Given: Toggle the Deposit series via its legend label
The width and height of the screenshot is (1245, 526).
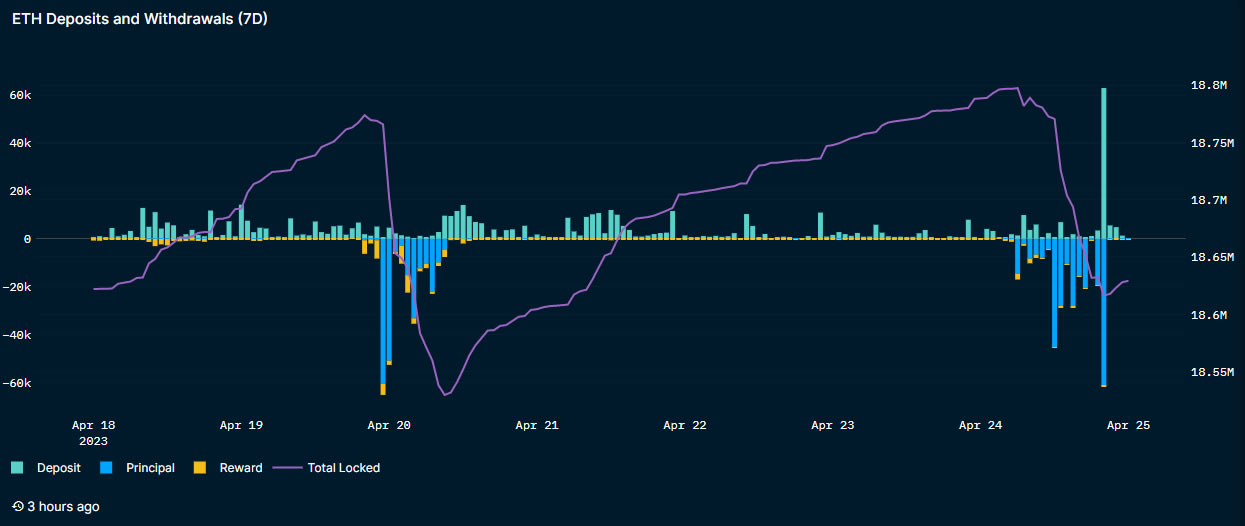Looking at the screenshot, I should [59, 468].
